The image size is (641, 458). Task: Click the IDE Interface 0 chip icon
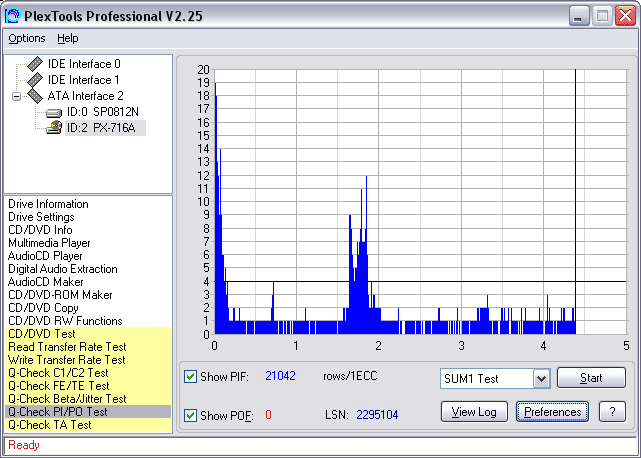tap(35, 64)
